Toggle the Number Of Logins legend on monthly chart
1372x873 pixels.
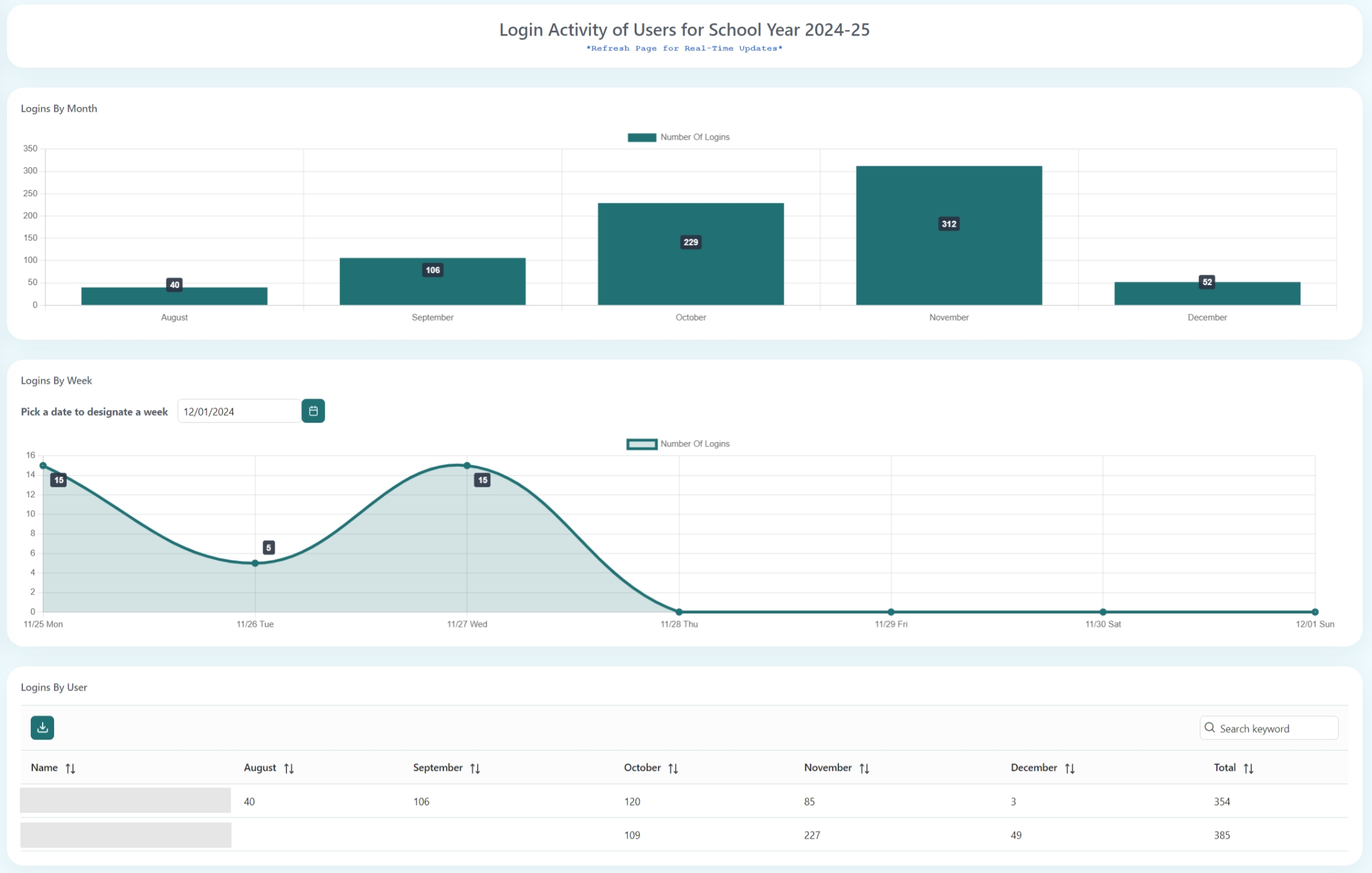click(678, 136)
